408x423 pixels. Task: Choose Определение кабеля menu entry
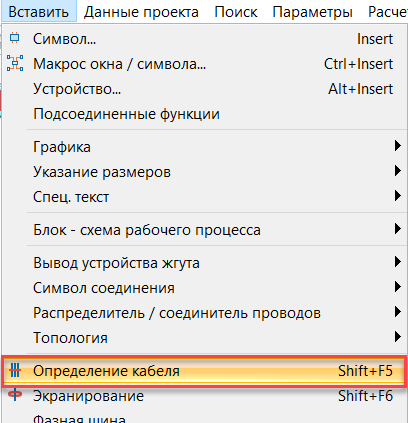click(204, 371)
